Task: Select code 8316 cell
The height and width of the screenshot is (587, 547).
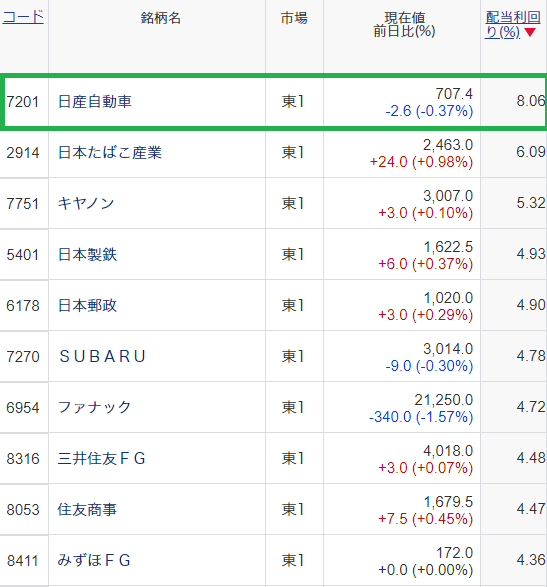Action: click(x=23, y=459)
